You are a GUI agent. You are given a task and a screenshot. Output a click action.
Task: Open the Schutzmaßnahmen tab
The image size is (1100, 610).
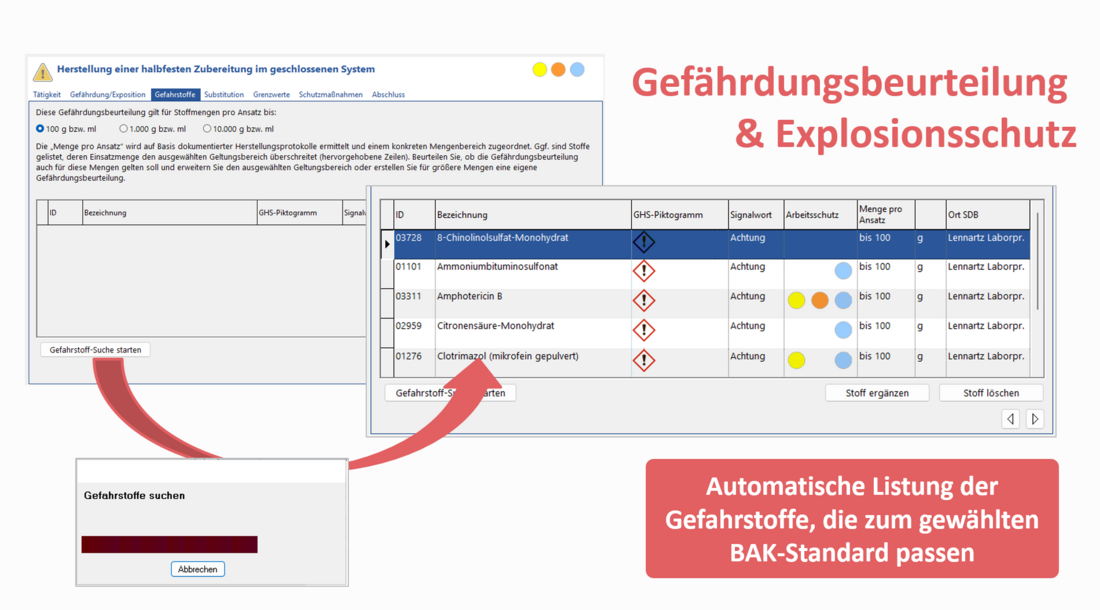[330, 95]
